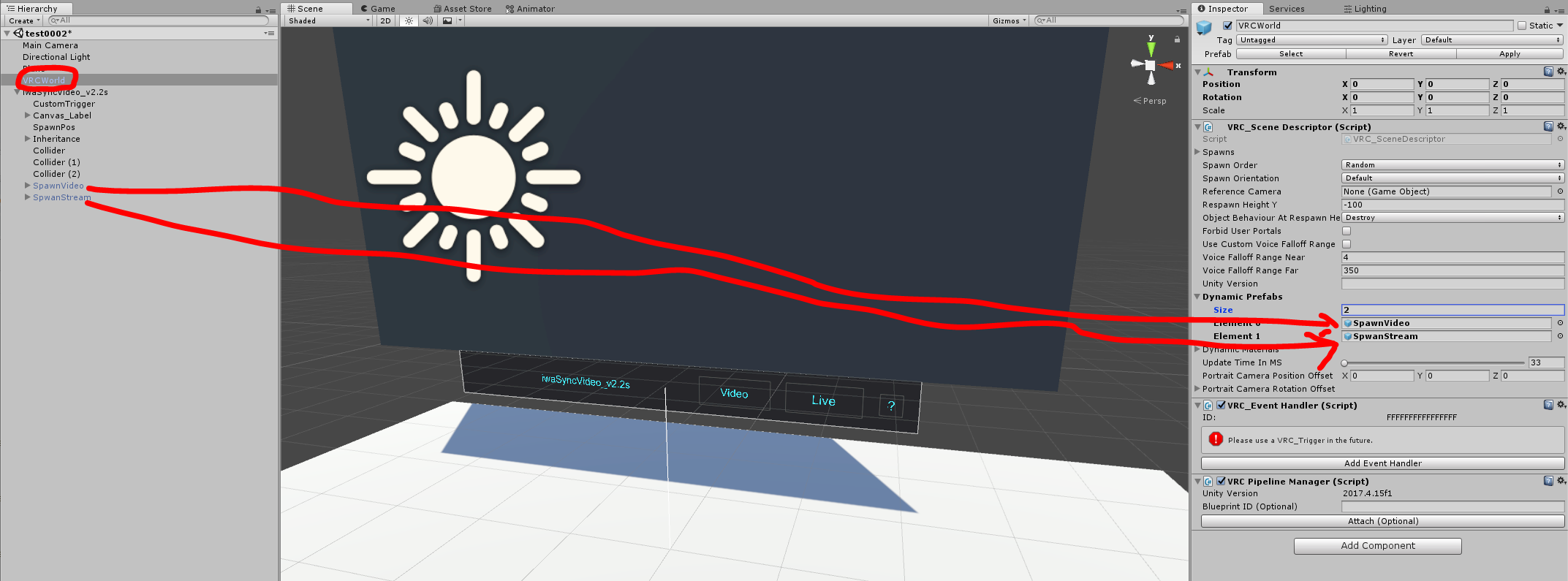
Task: Open object picker for Reference Camera field
Action: pos(1560,191)
